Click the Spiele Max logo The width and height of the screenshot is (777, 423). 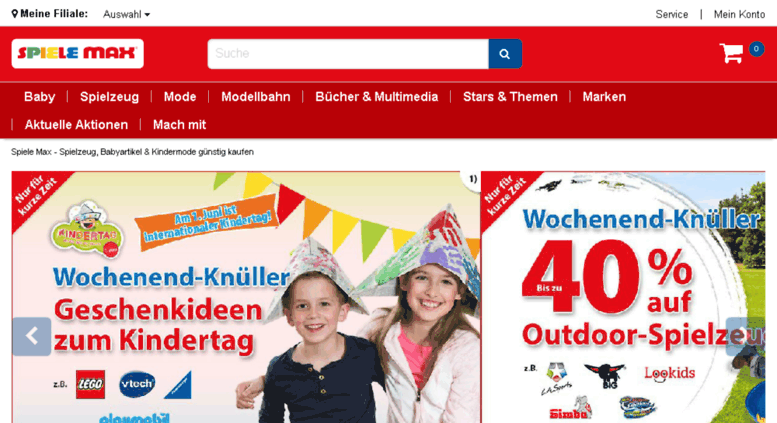pos(78,53)
